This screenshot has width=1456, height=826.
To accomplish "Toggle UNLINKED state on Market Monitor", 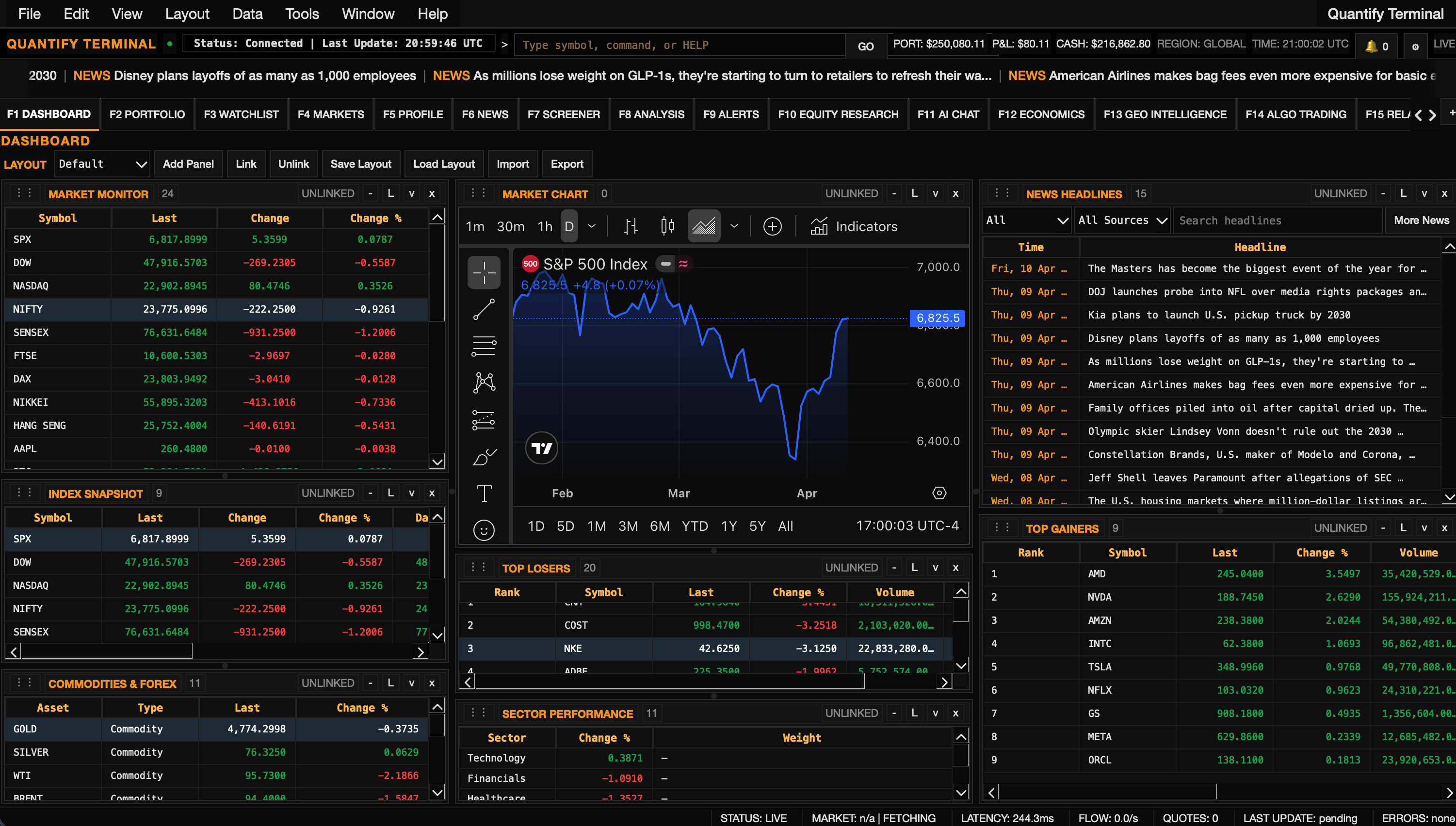I will pyautogui.click(x=327, y=193).
